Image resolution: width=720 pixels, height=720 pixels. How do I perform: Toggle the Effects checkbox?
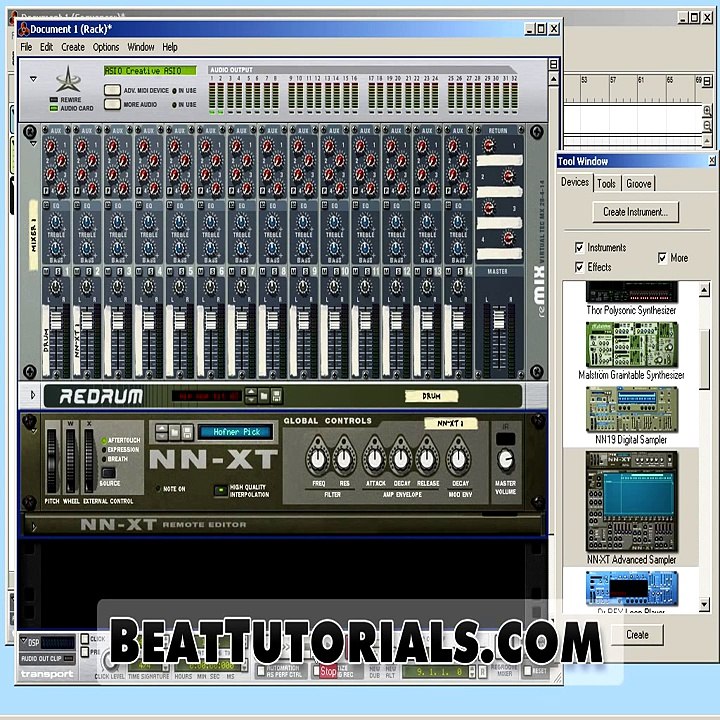click(579, 267)
